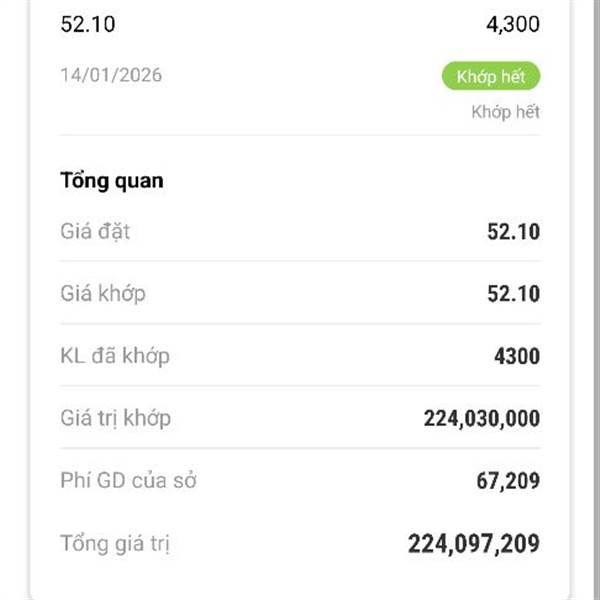The height and width of the screenshot is (600, 600).
Task: Click the Giá đặt value 52.10
Action: click(513, 232)
